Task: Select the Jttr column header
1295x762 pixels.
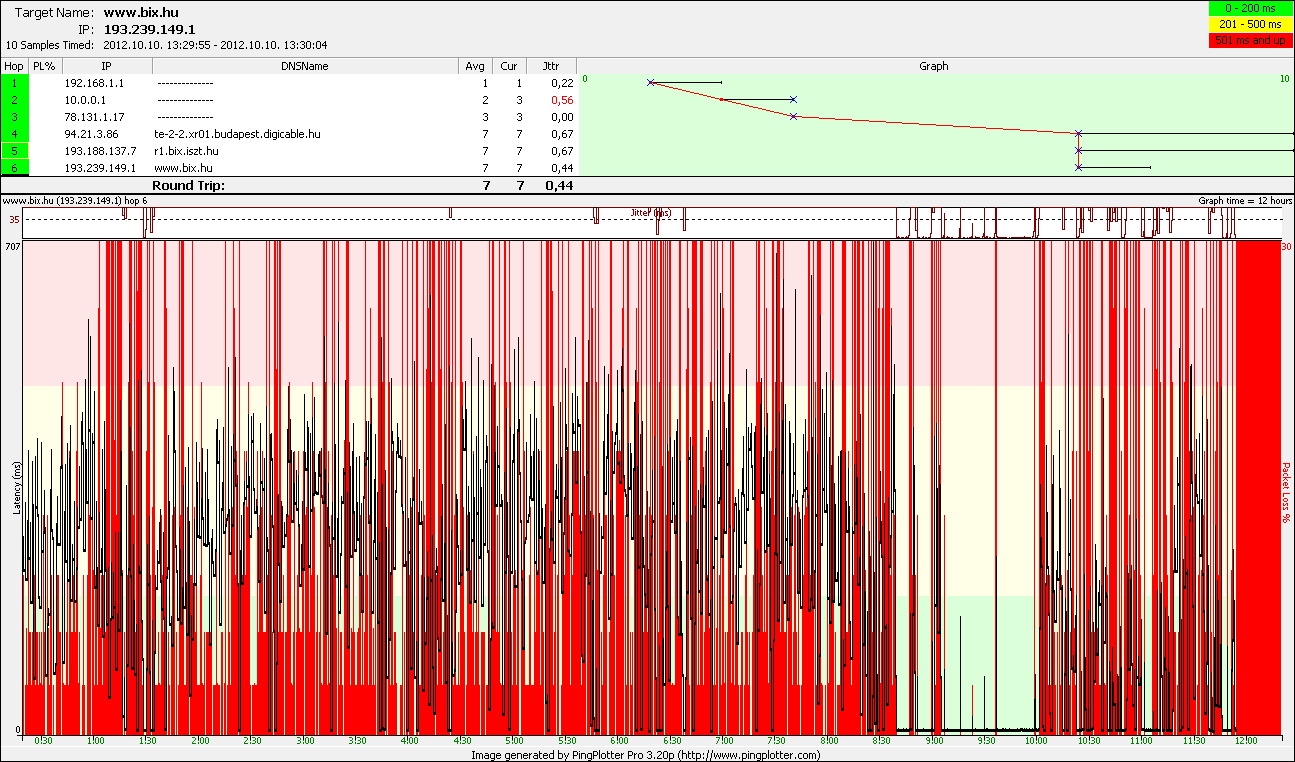Action: tap(551, 66)
